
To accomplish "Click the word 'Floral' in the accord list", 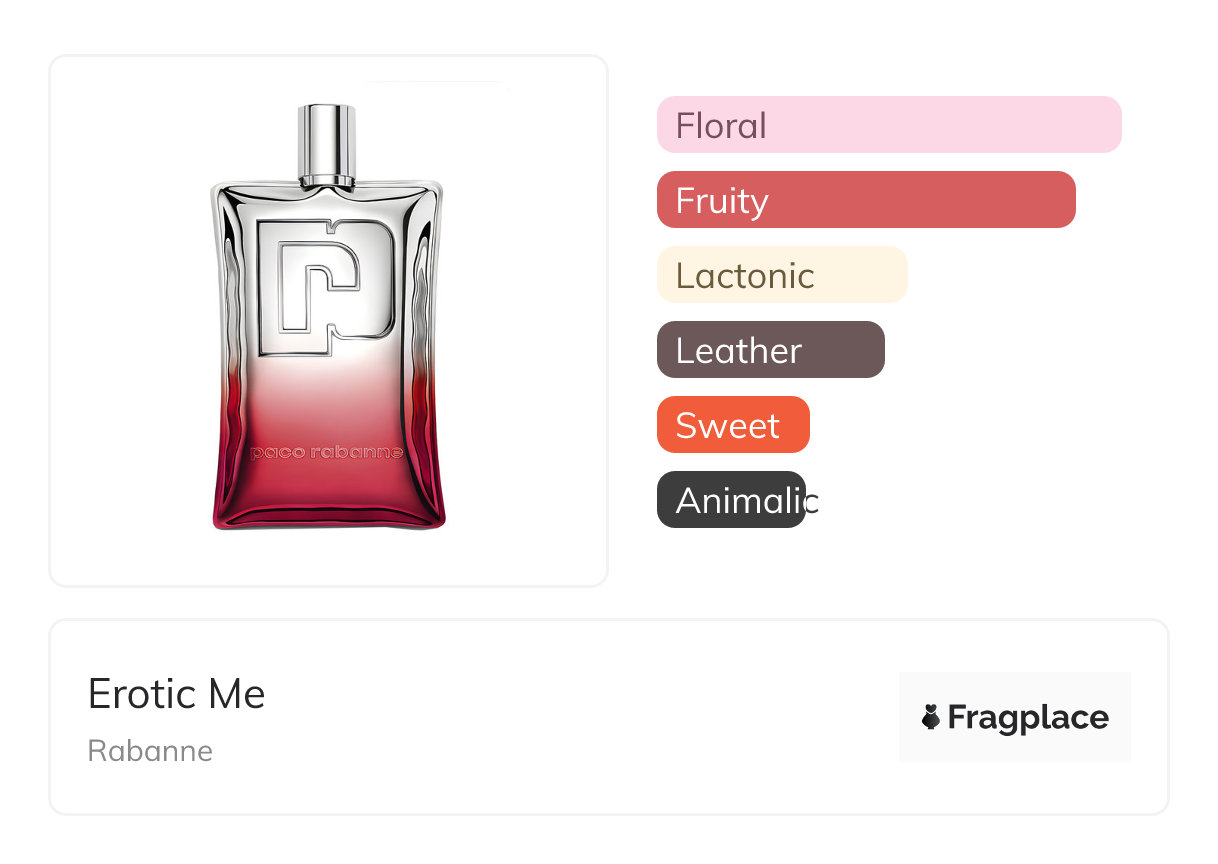I will point(721,126).
